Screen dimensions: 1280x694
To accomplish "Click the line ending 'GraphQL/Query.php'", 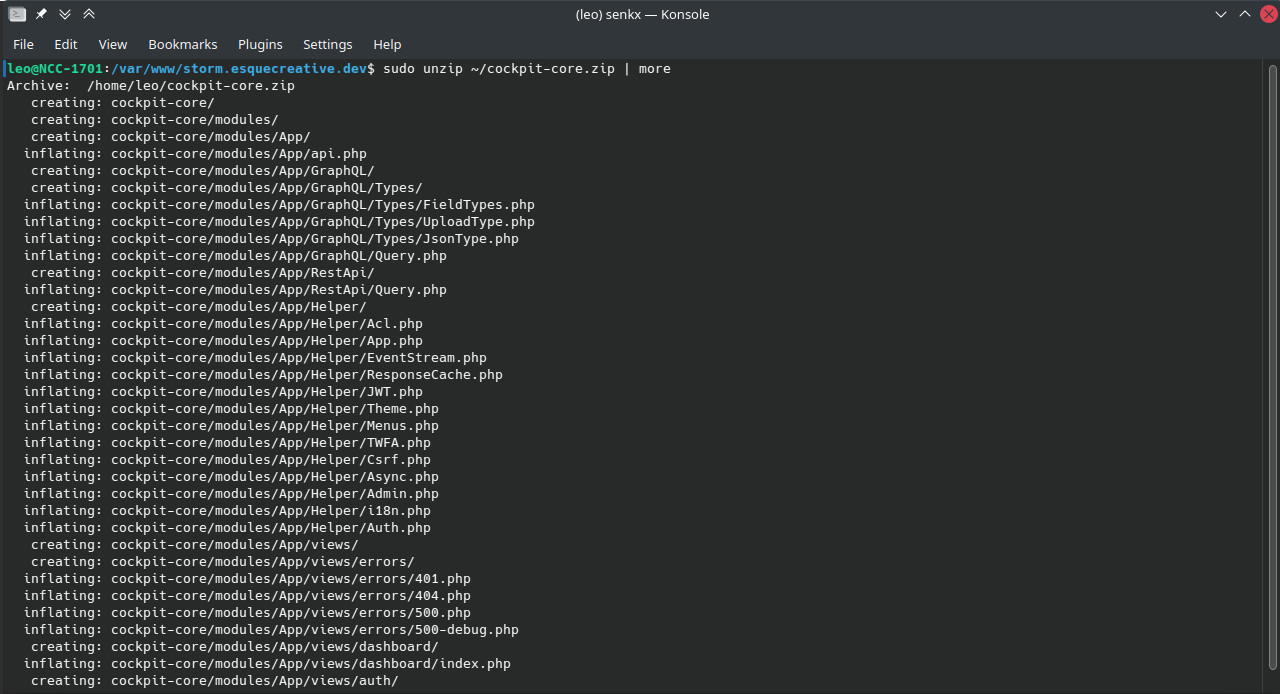I will click(x=235, y=256).
